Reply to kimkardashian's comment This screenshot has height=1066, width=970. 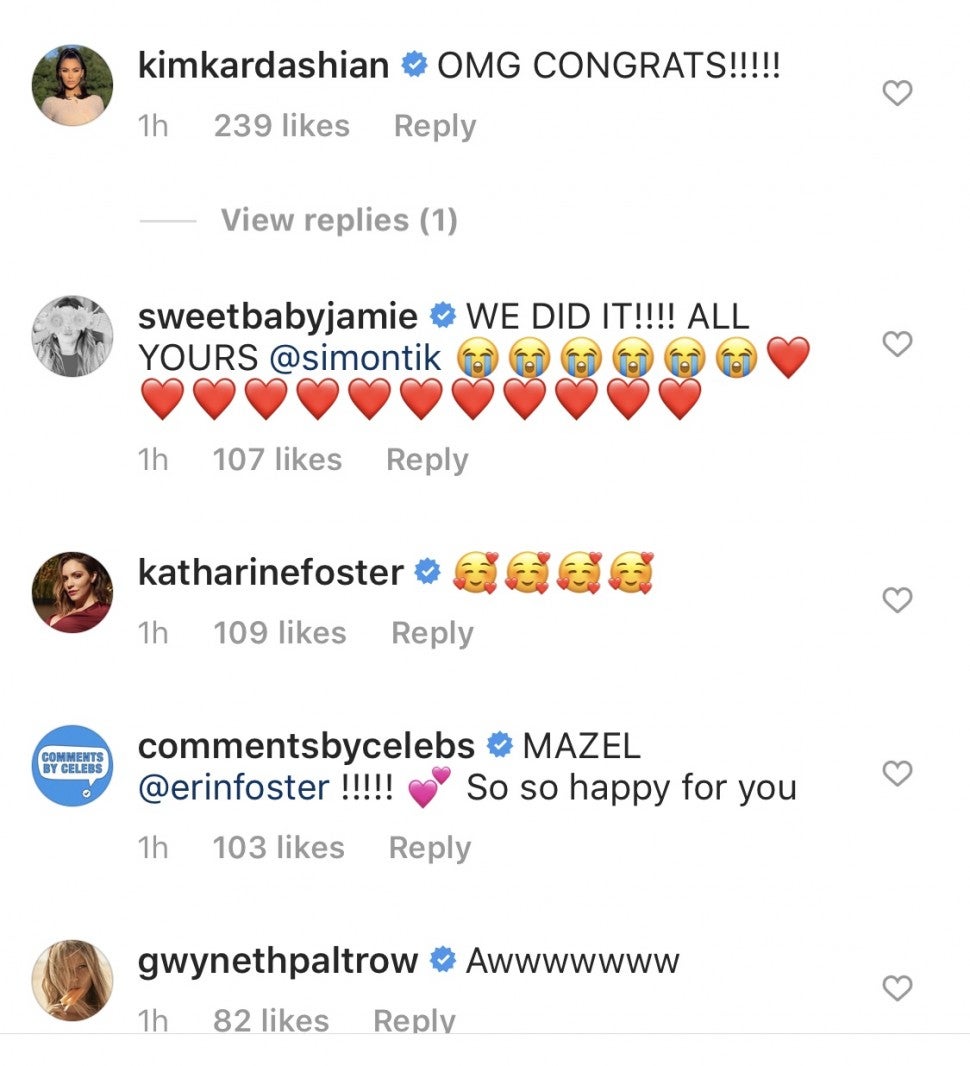point(434,126)
